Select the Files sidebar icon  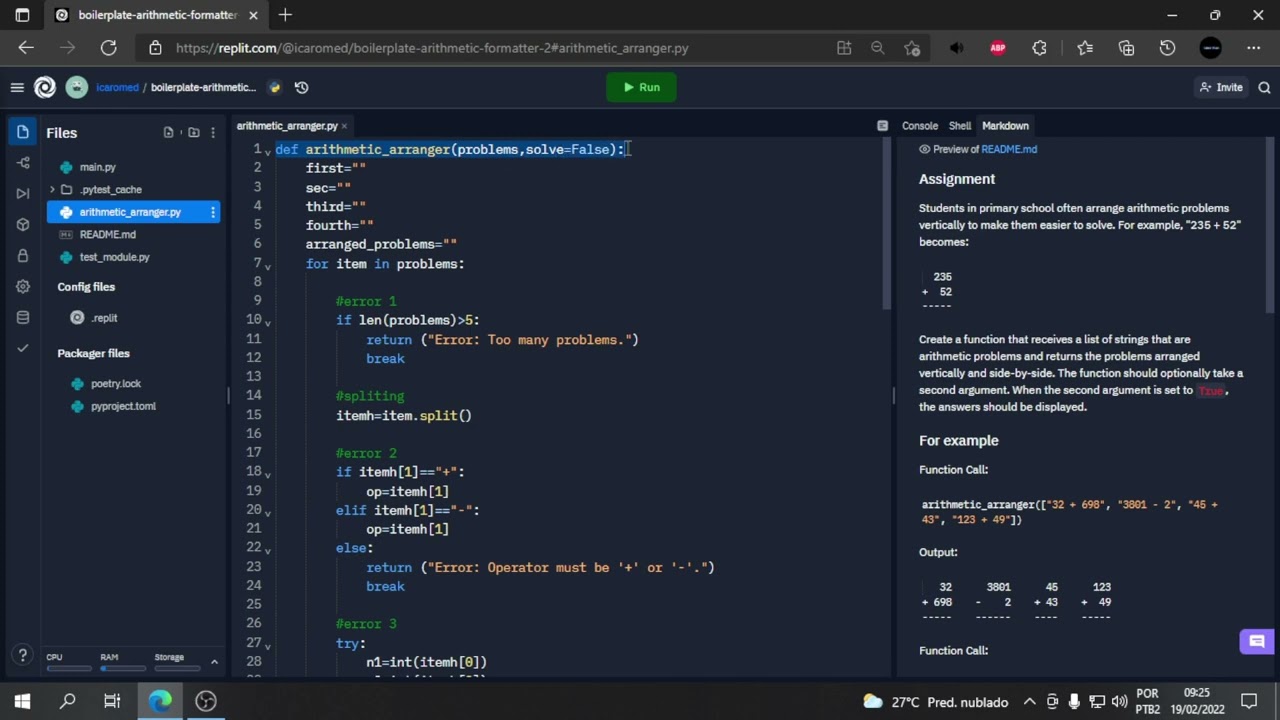(23, 132)
